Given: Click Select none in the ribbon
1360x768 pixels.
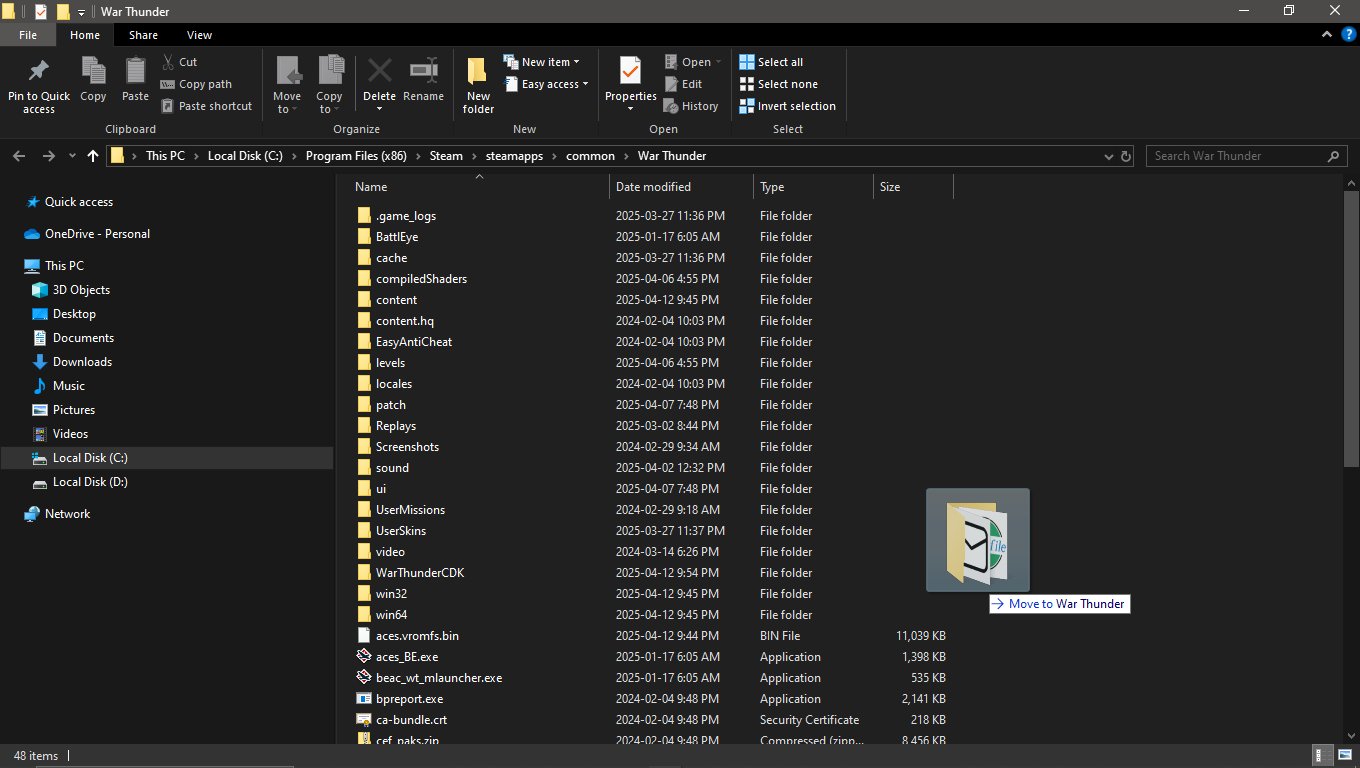Looking at the screenshot, I should pyautogui.click(x=778, y=84).
